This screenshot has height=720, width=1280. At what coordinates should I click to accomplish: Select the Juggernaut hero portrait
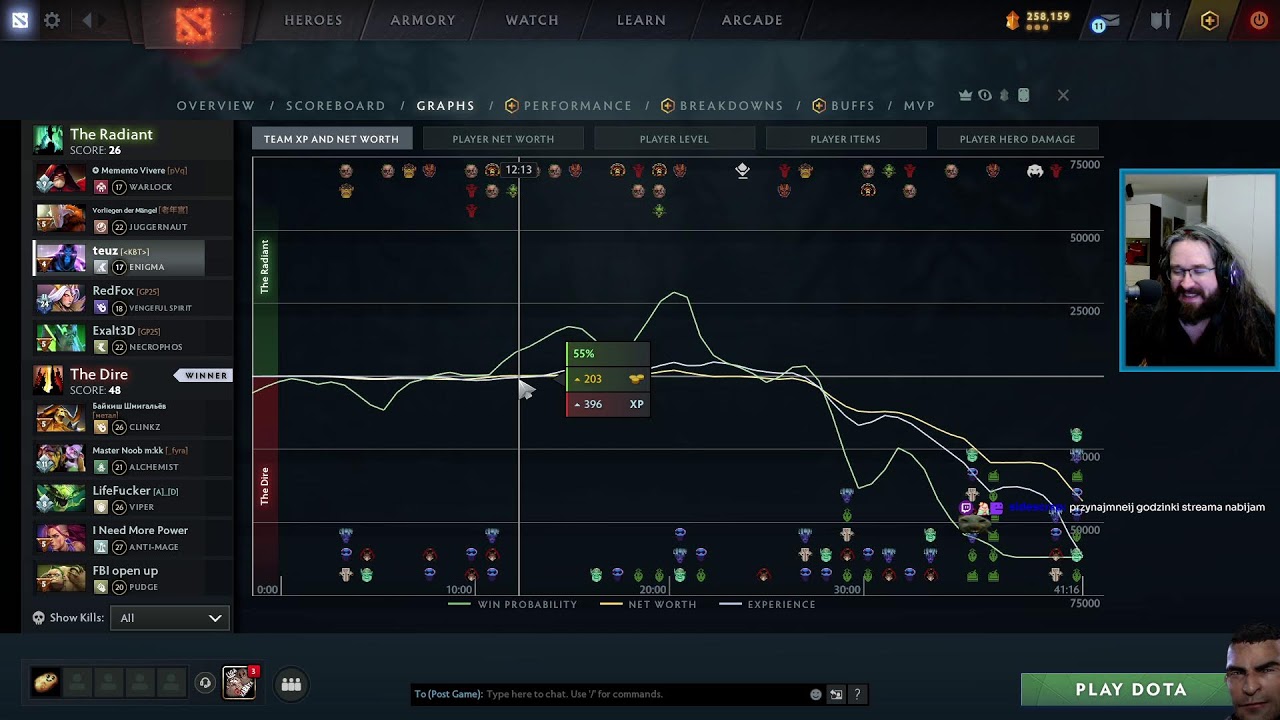tap(61, 219)
